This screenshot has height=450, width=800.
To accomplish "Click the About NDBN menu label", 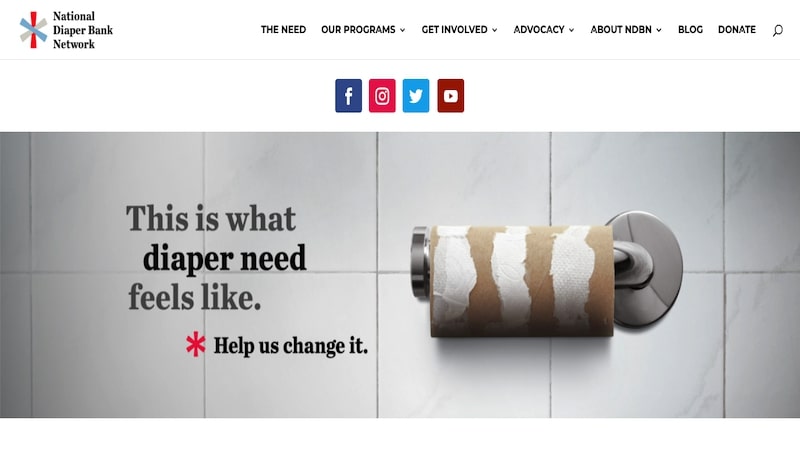I will pos(621,30).
